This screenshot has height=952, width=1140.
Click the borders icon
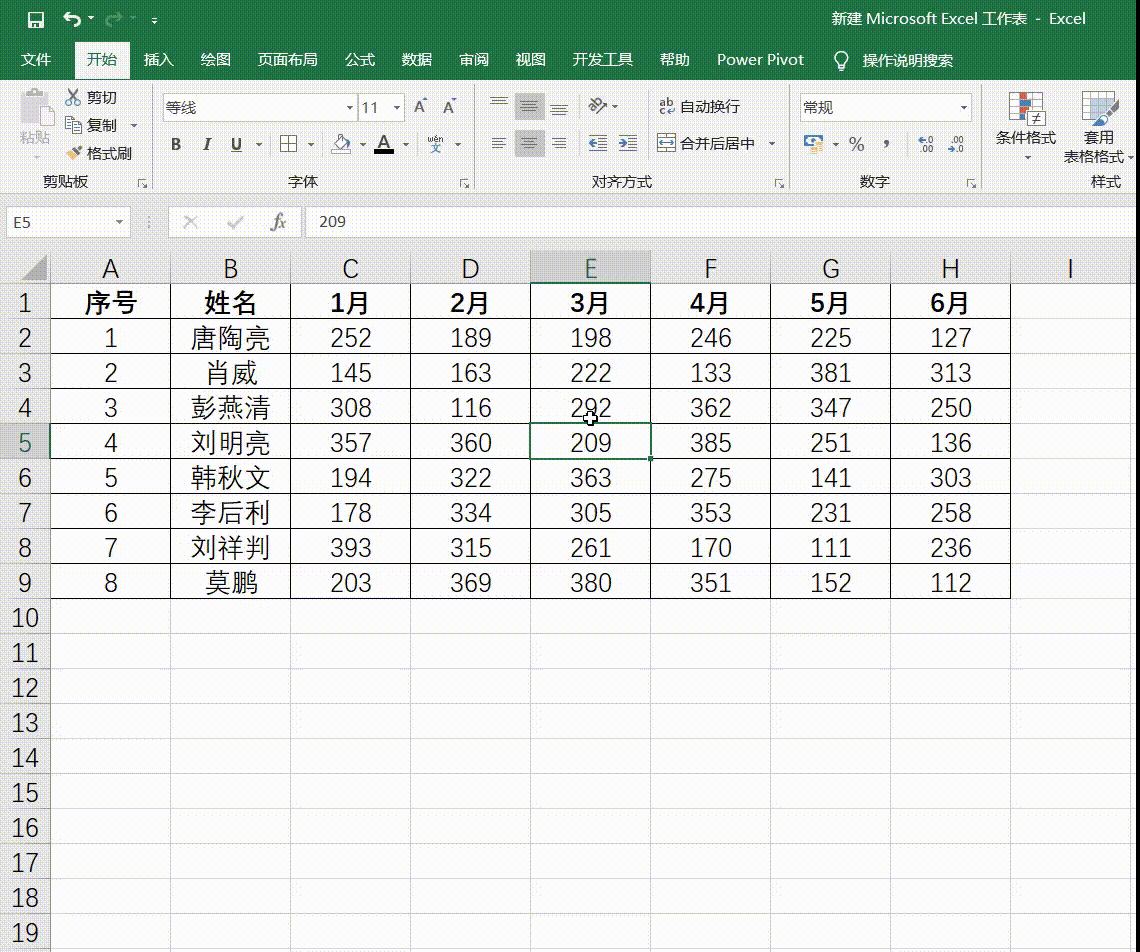pyautogui.click(x=289, y=144)
